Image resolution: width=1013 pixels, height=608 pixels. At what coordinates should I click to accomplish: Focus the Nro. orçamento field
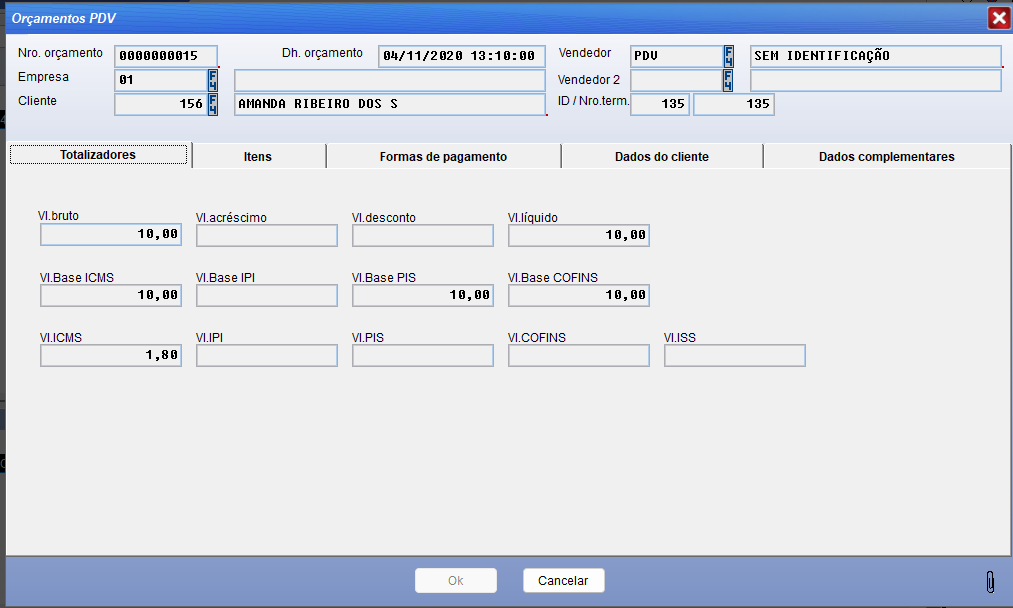click(166, 56)
